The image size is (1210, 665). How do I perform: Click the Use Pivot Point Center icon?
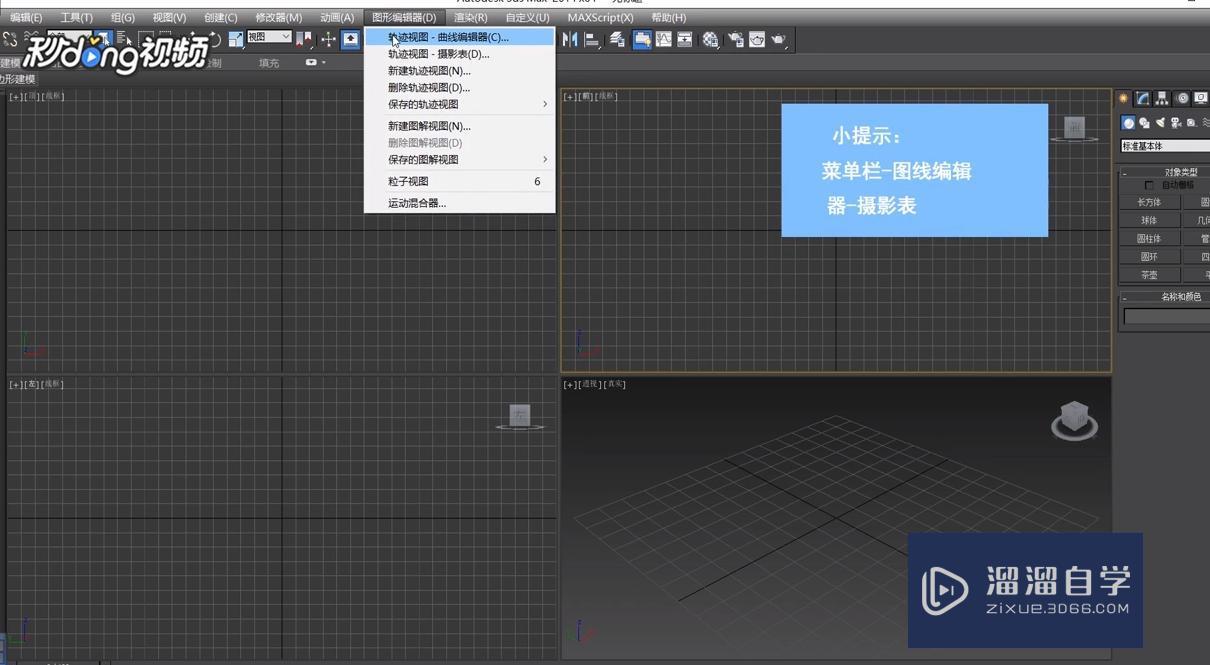[x=305, y=39]
